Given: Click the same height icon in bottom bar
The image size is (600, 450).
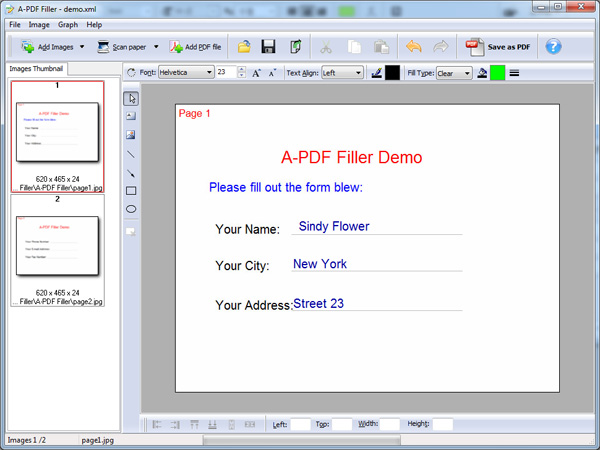Looking at the screenshot, I should tap(232, 424).
